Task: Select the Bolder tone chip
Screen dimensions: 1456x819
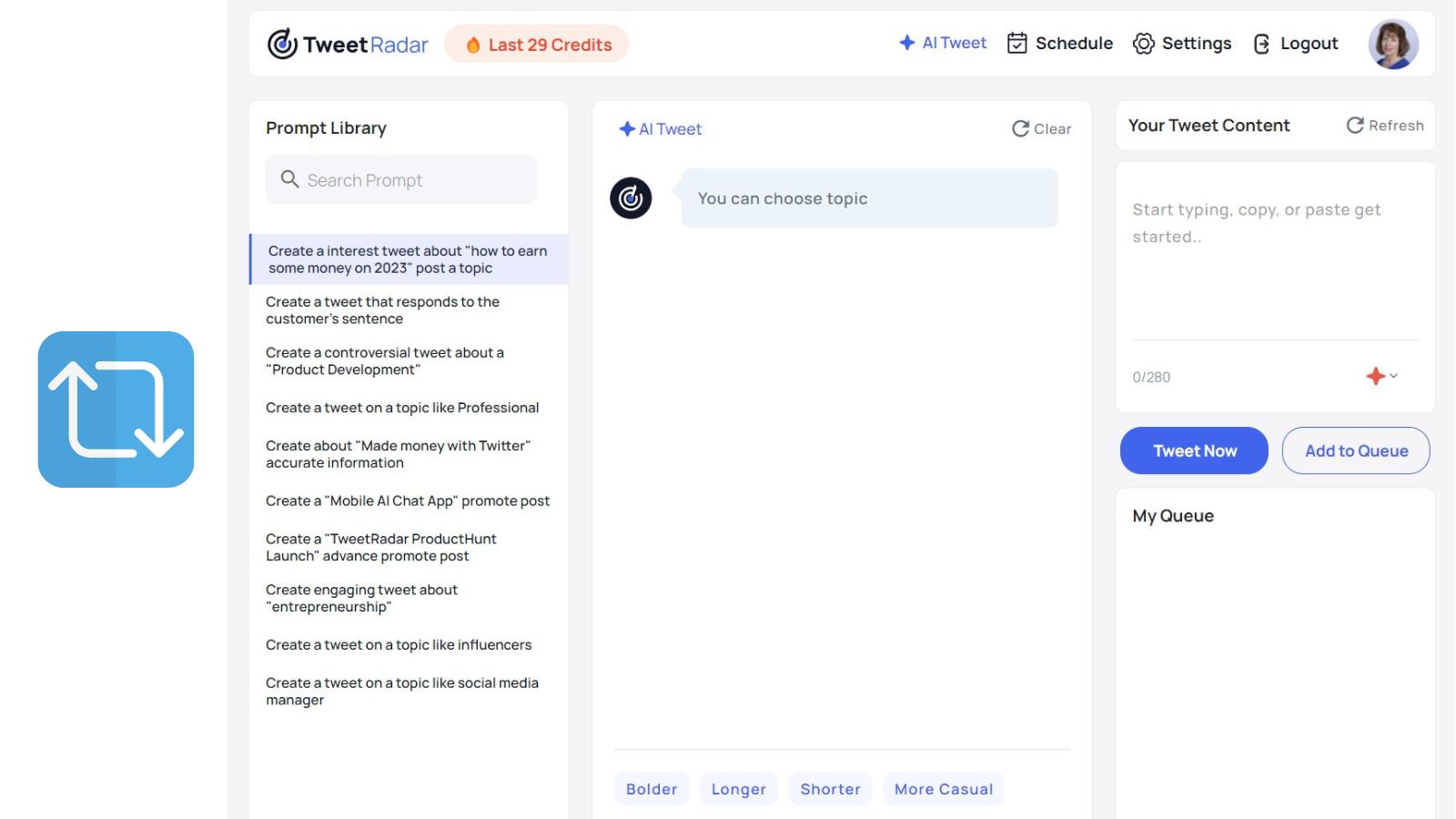Action: click(652, 789)
